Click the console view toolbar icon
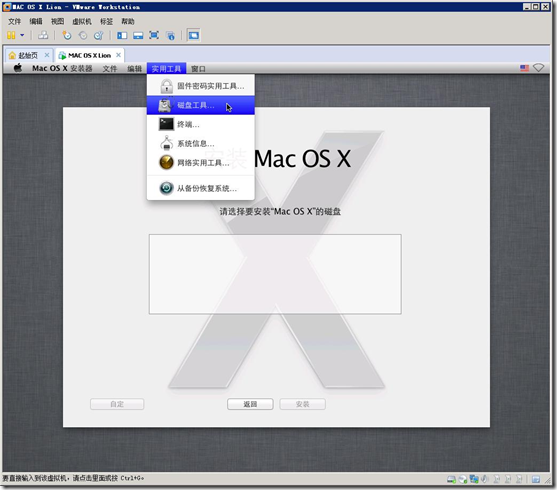Image resolution: width=557 pixels, height=490 pixels. click(194, 35)
